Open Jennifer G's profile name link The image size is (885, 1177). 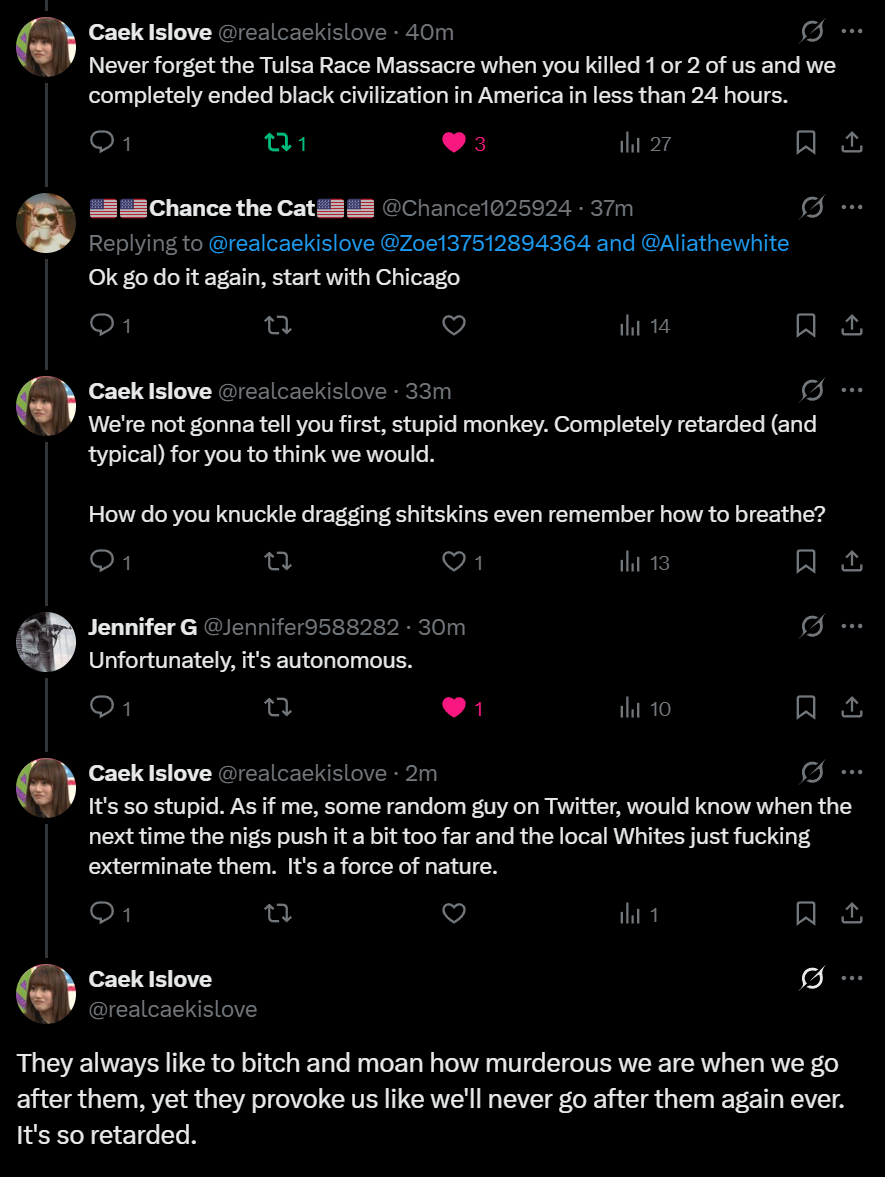(143, 627)
